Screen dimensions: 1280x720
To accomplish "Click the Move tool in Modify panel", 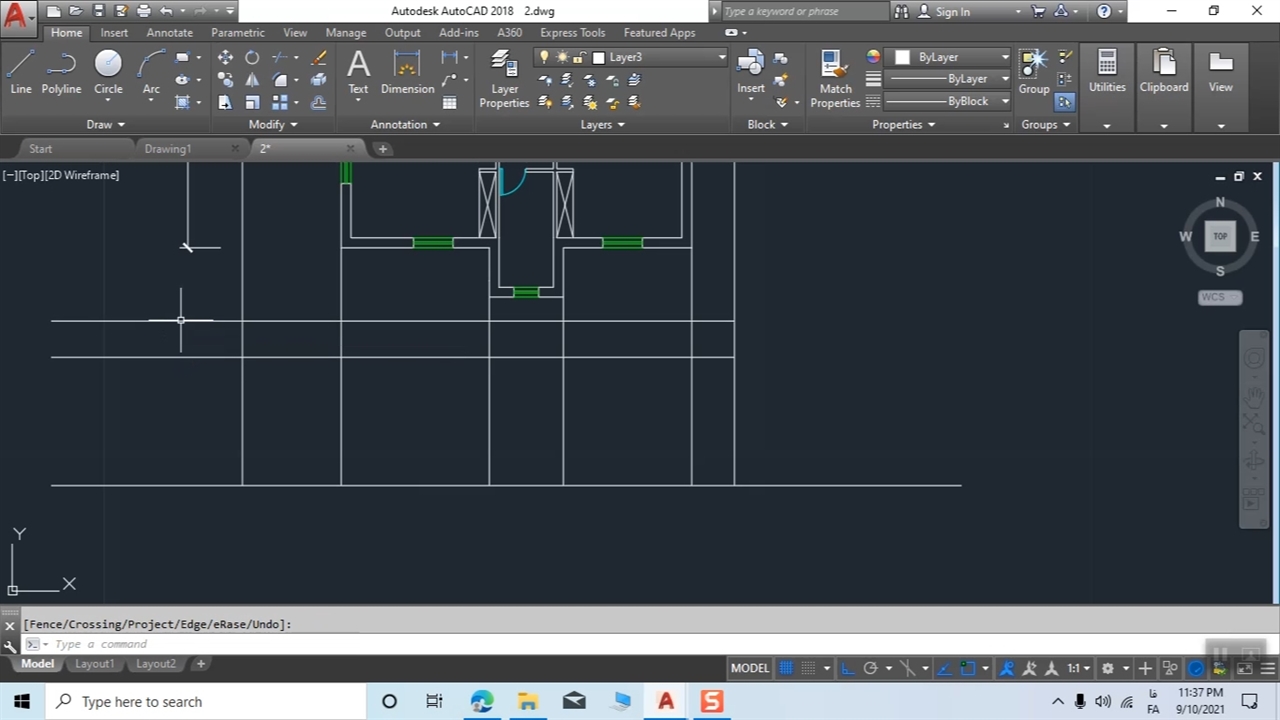I will click(225, 58).
